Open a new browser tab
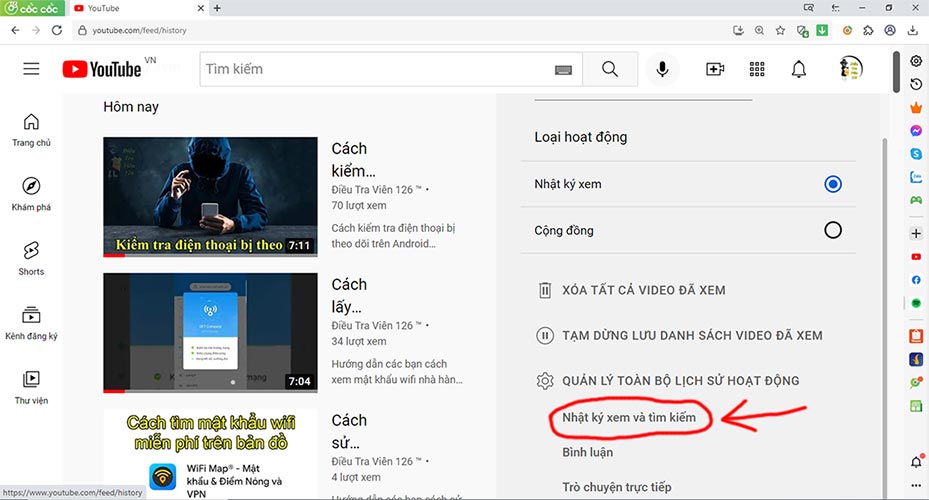 [x=217, y=8]
